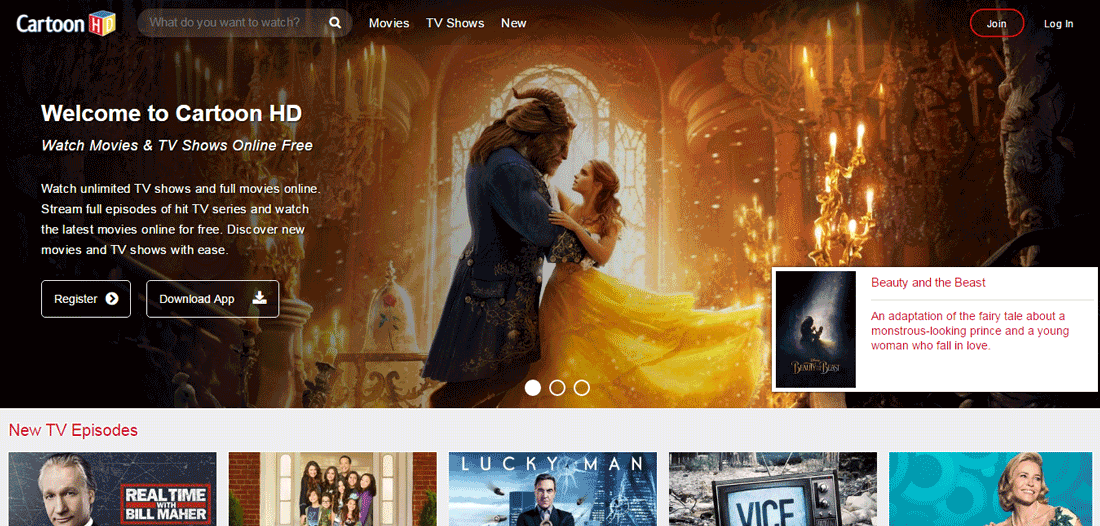This screenshot has width=1100, height=526.
Task: Click the Cartoon HD logo
Action: click(x=66, y=23)
